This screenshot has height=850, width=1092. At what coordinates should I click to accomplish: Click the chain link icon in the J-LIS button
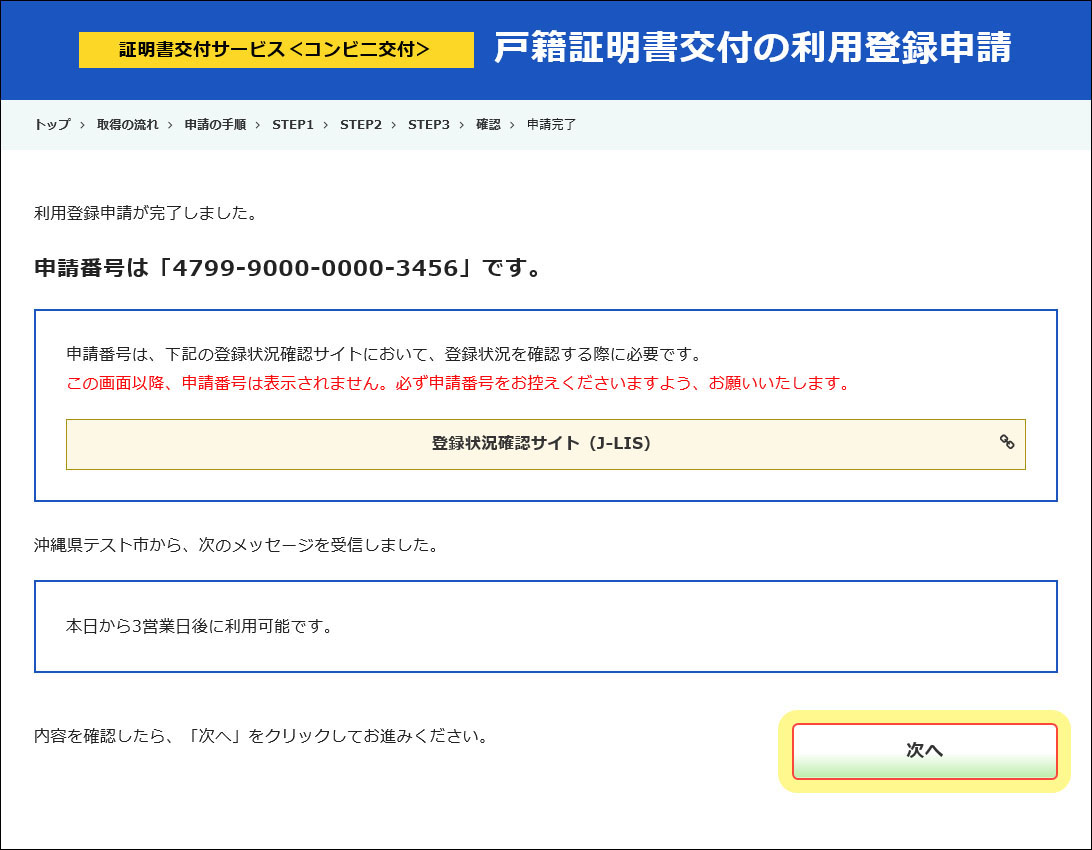[x=1006, y=441]
